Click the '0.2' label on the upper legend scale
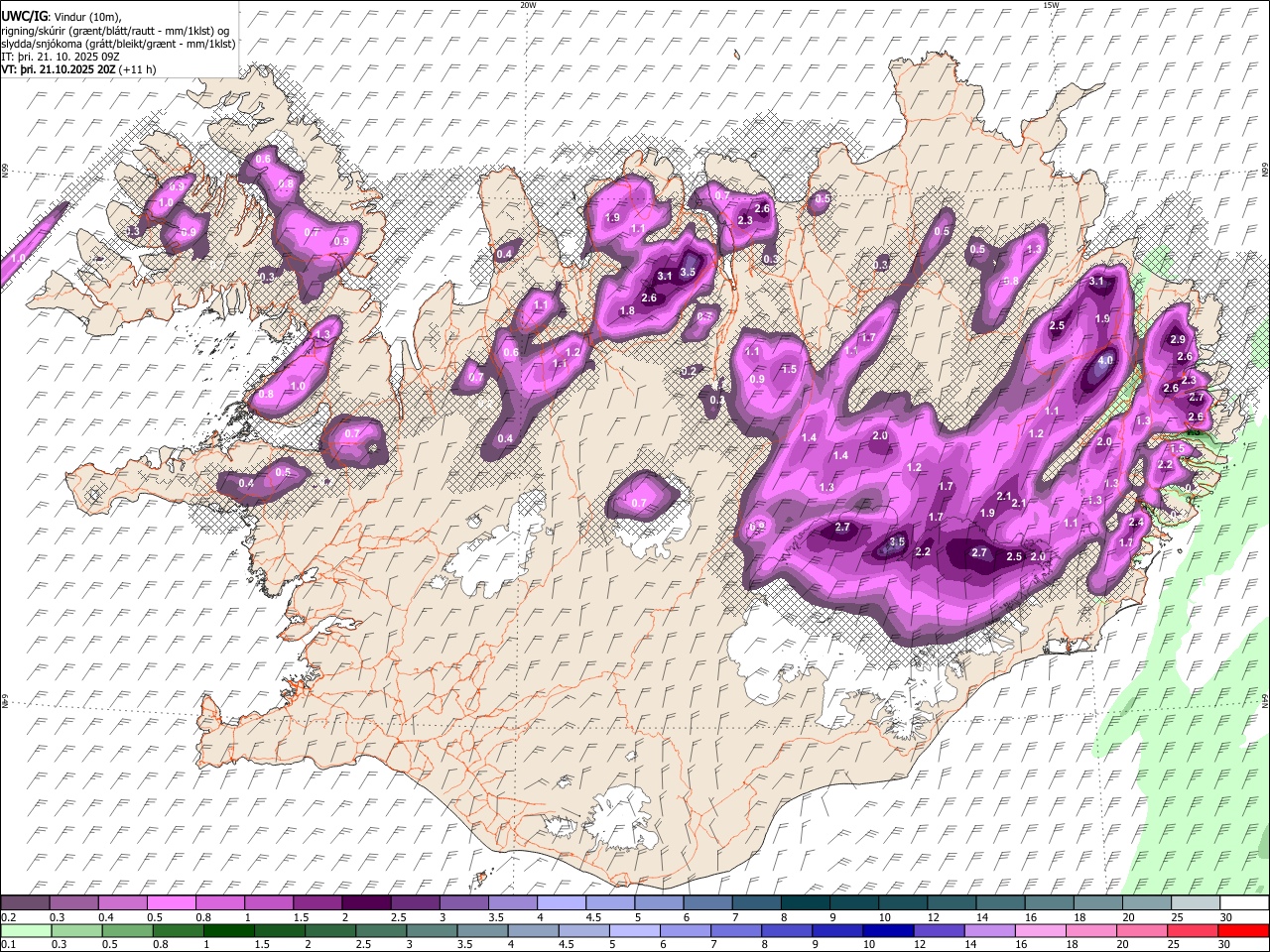Image resolution: width=1270 pixels, height=952 pixels. tap(8, 917)
